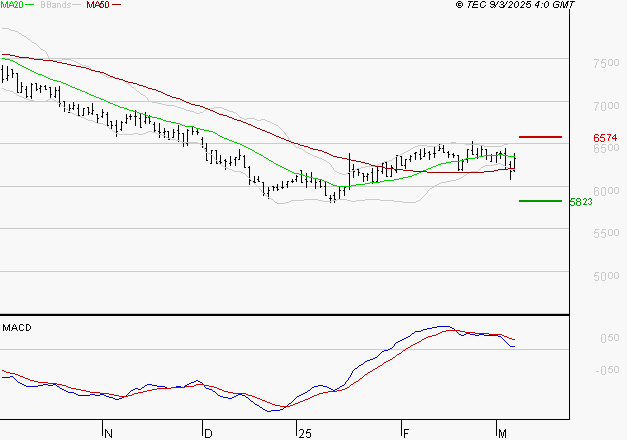The height and width of the screenshot is (440, 627).
Task: Click the 6500 price axis label
Action: click(606, 148)
